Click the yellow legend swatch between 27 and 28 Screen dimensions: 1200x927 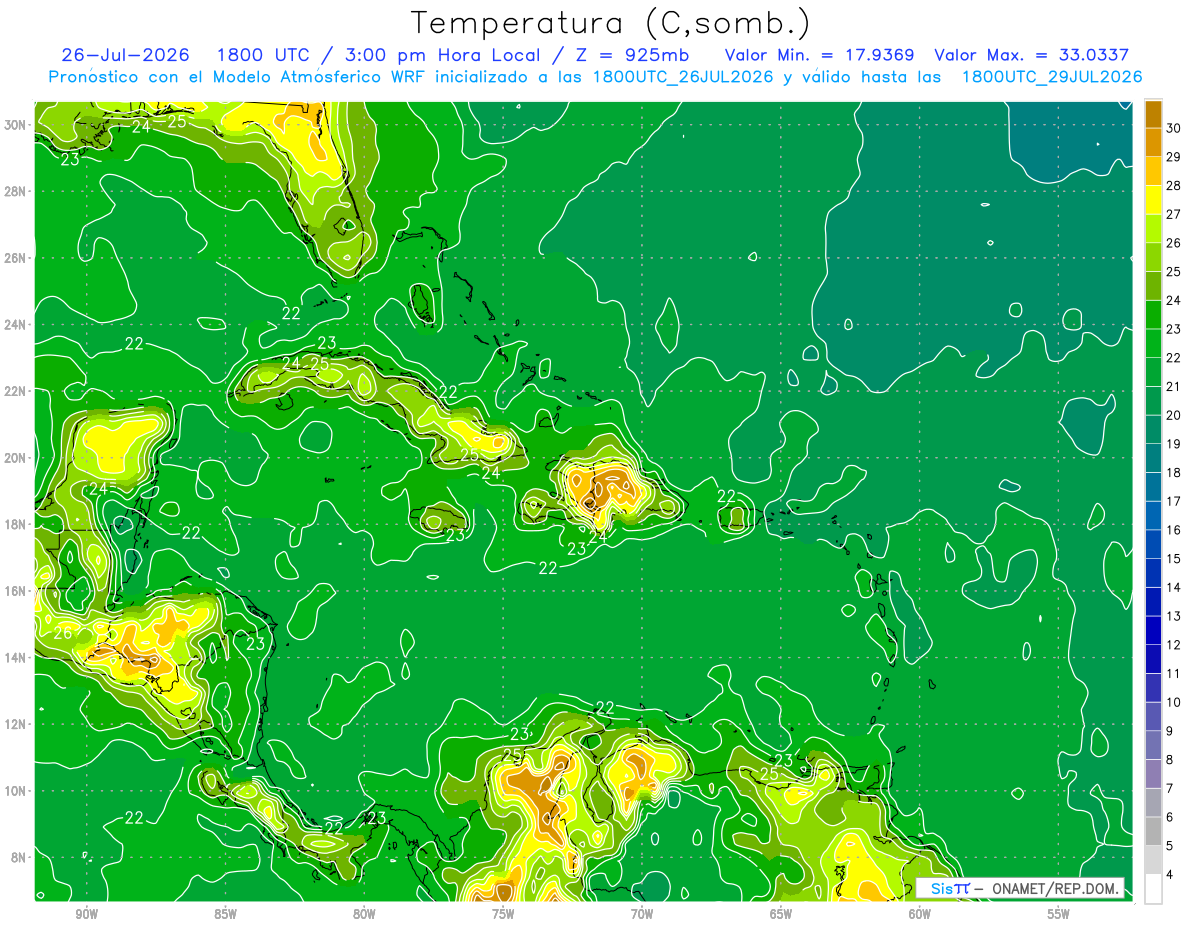tap(1153, 199)
